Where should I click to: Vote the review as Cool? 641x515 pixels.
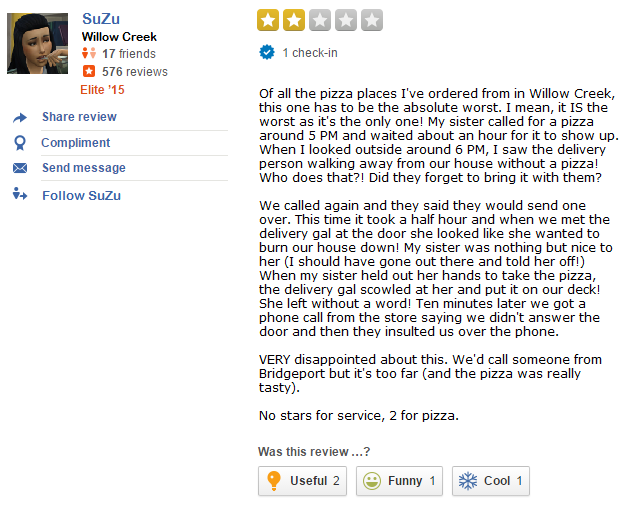click(490, 481)
